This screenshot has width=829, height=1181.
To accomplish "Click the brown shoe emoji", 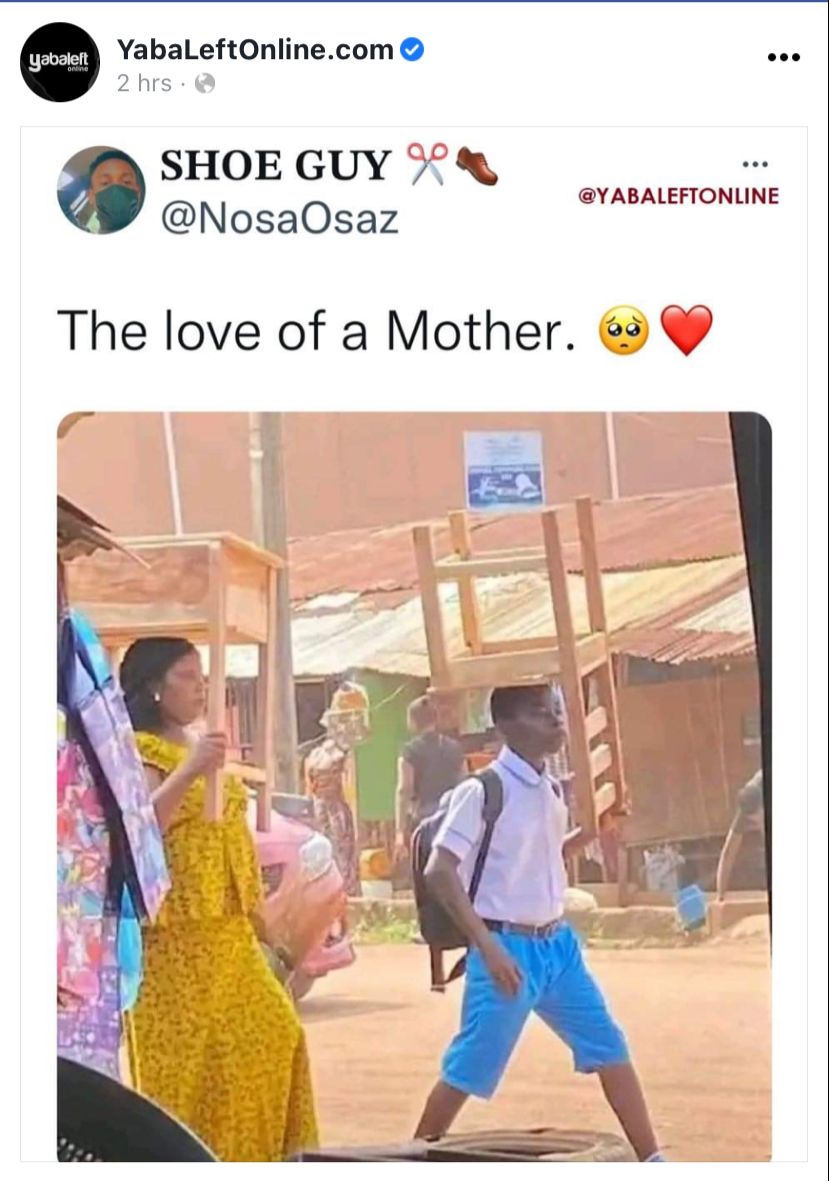I will (476, 165).
